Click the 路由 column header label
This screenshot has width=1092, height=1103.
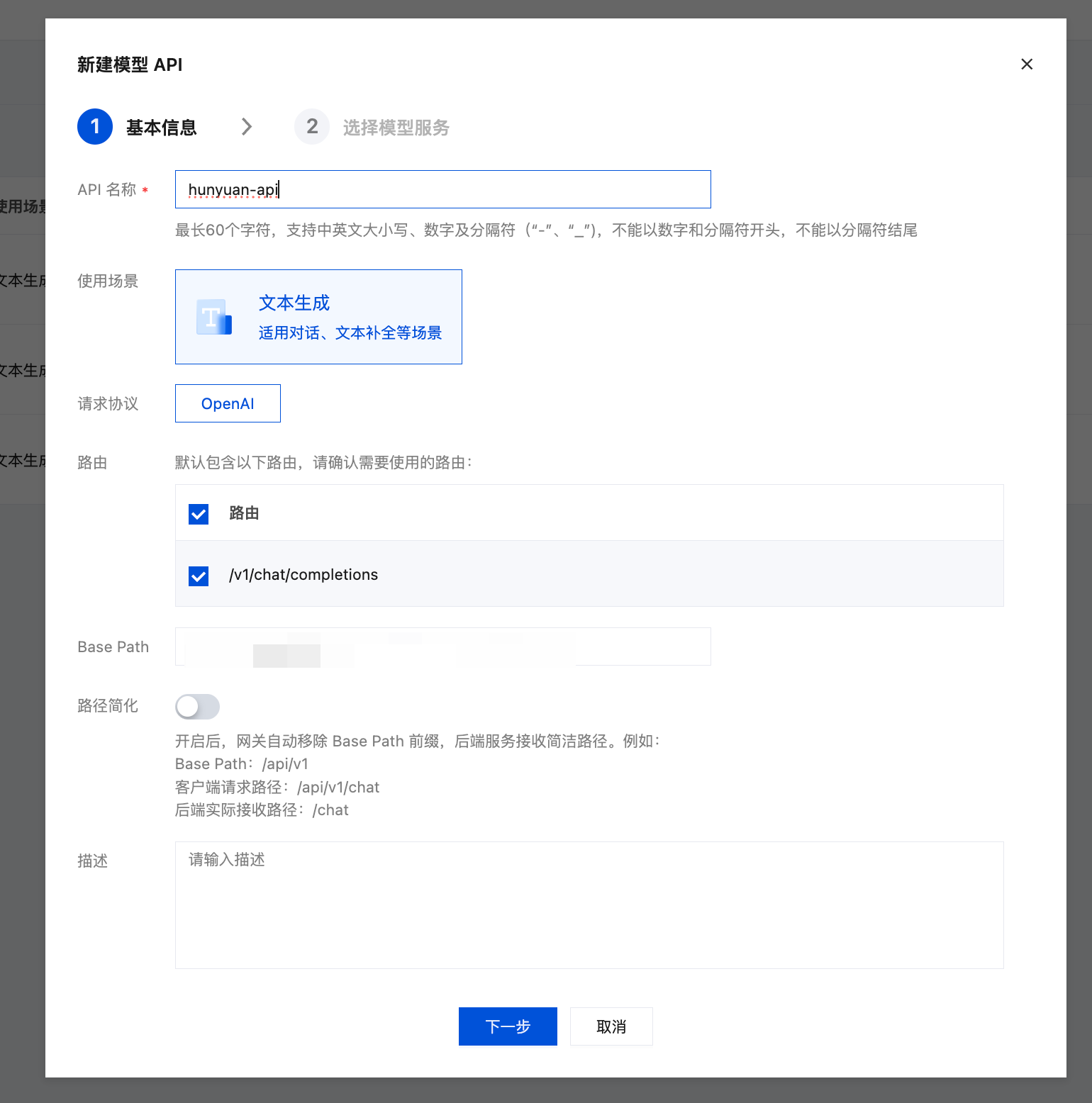pos(244,513)
